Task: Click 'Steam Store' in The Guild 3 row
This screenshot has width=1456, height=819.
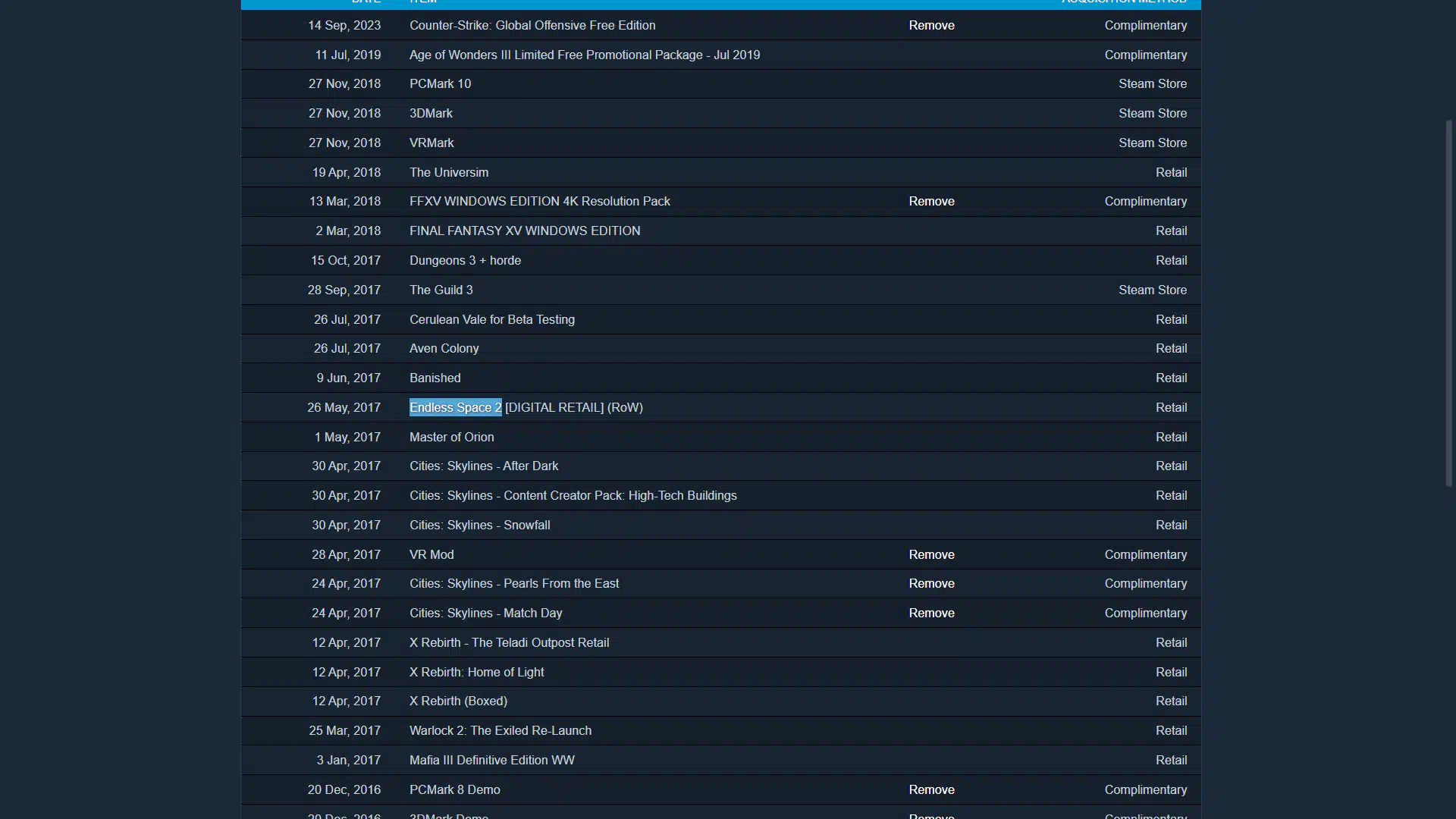Action: click(1152, 290)
